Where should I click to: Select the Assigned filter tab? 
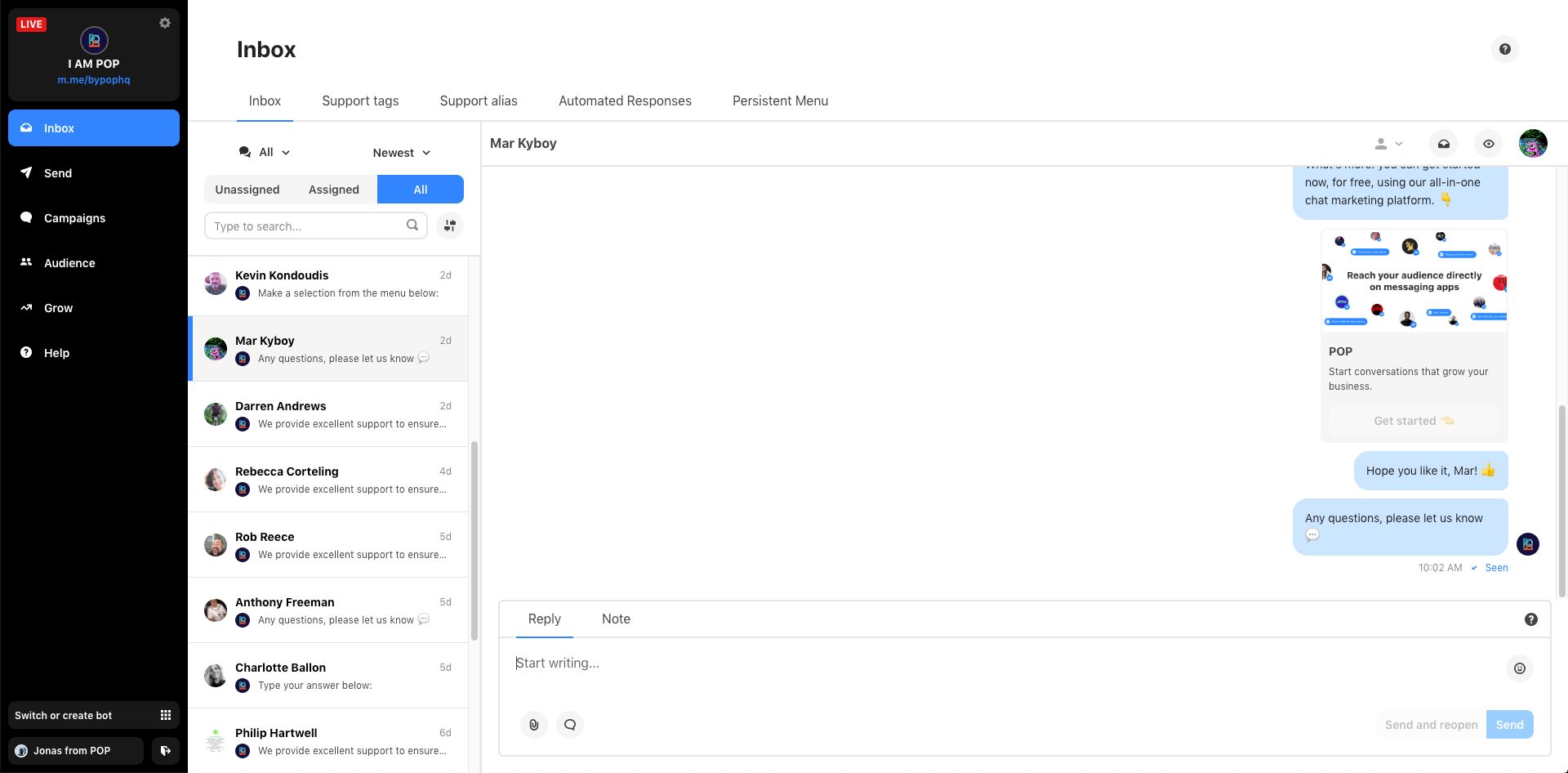[x=333, y=189]
